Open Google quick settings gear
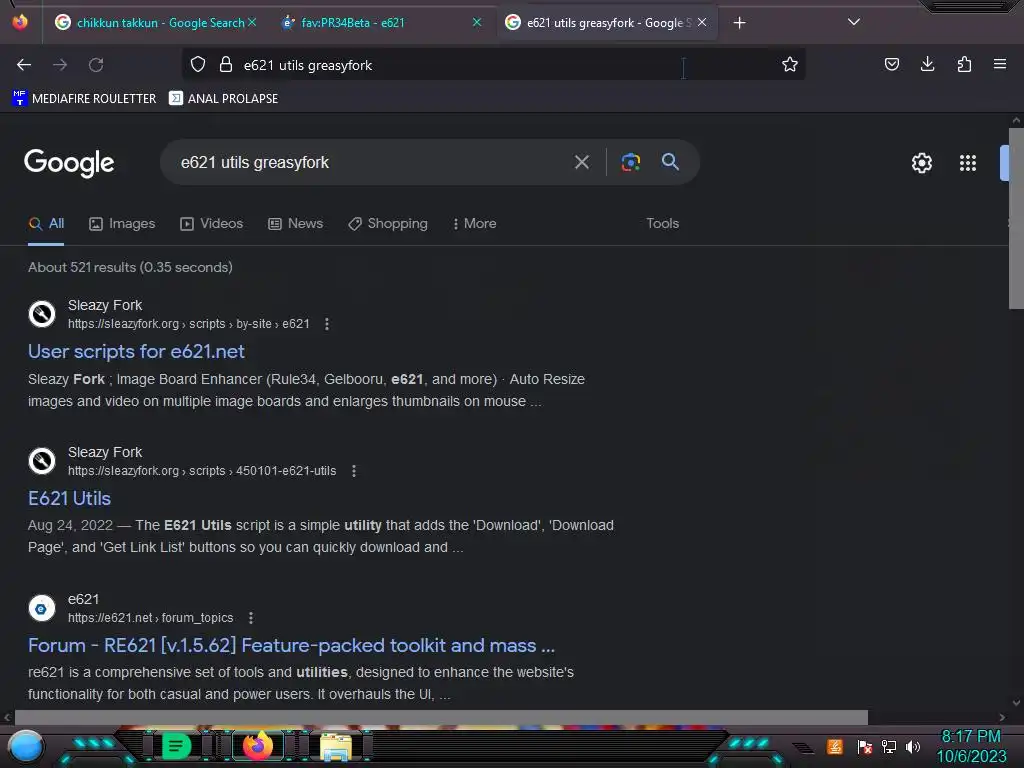1024x768 pixels. point(921,163)
